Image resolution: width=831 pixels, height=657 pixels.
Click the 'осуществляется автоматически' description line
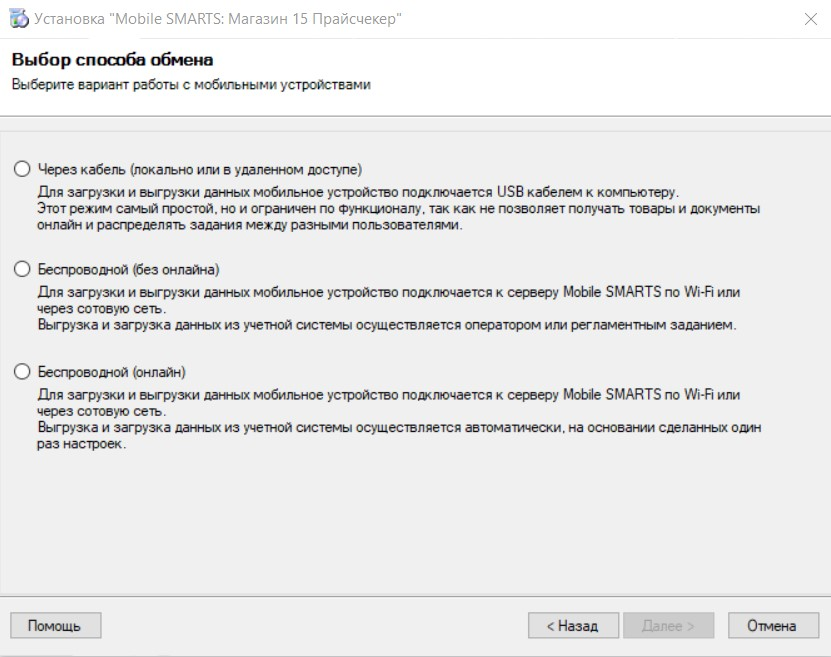click(399, 428)
